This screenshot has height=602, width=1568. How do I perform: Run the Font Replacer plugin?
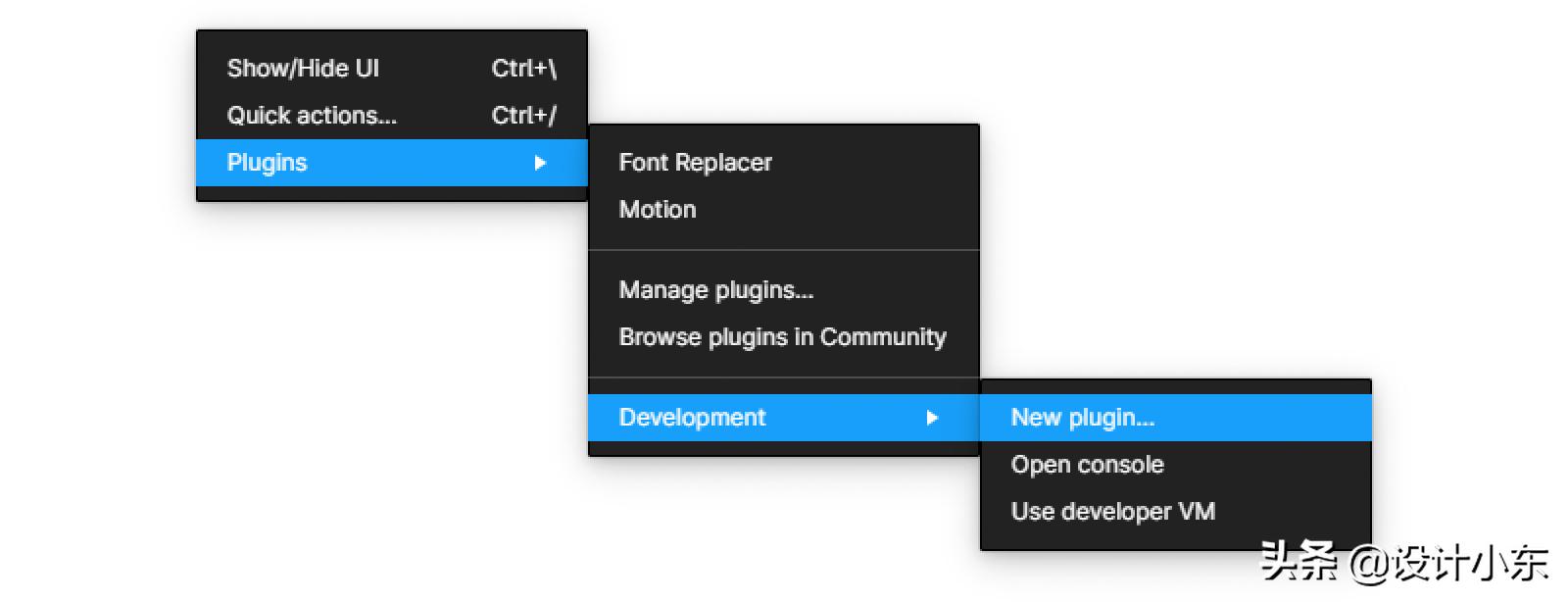[x=695, y=163]
